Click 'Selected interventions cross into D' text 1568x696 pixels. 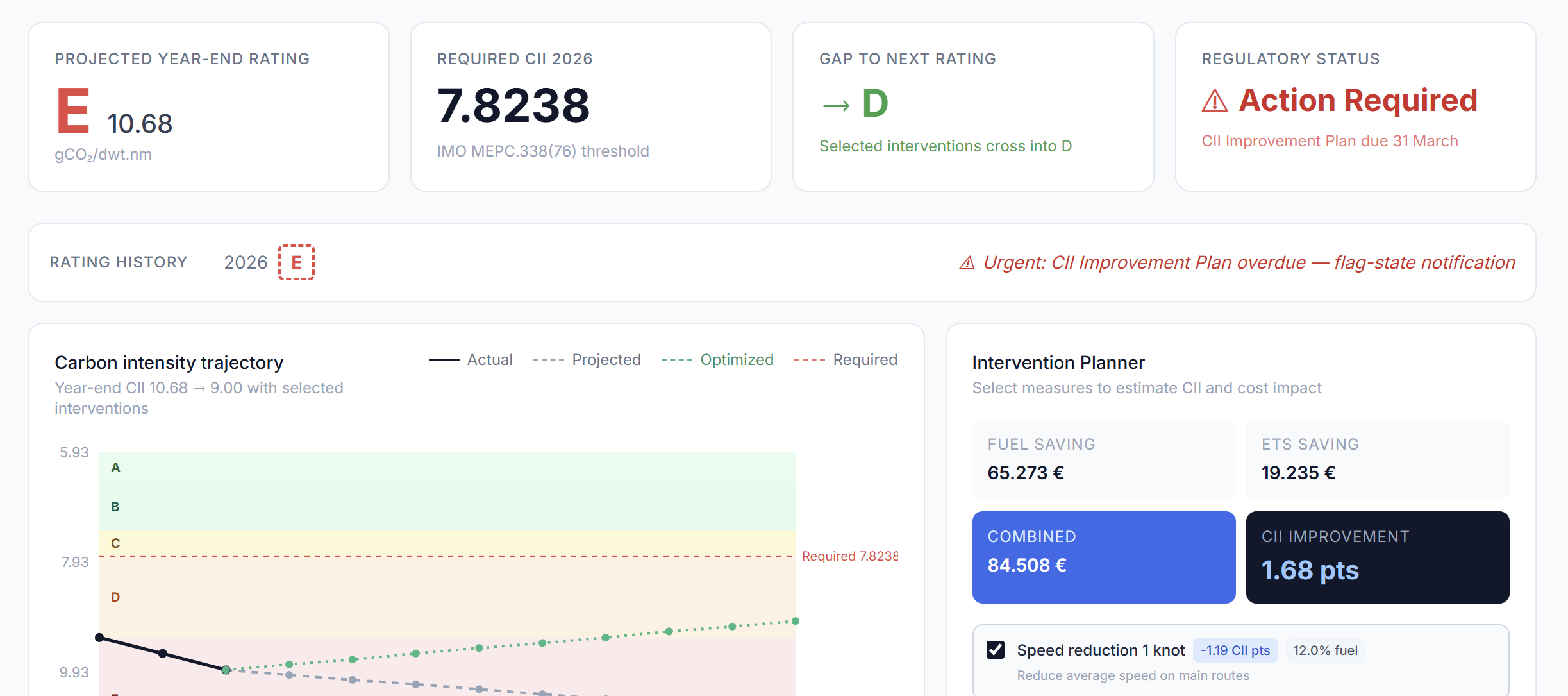(946, 146)
